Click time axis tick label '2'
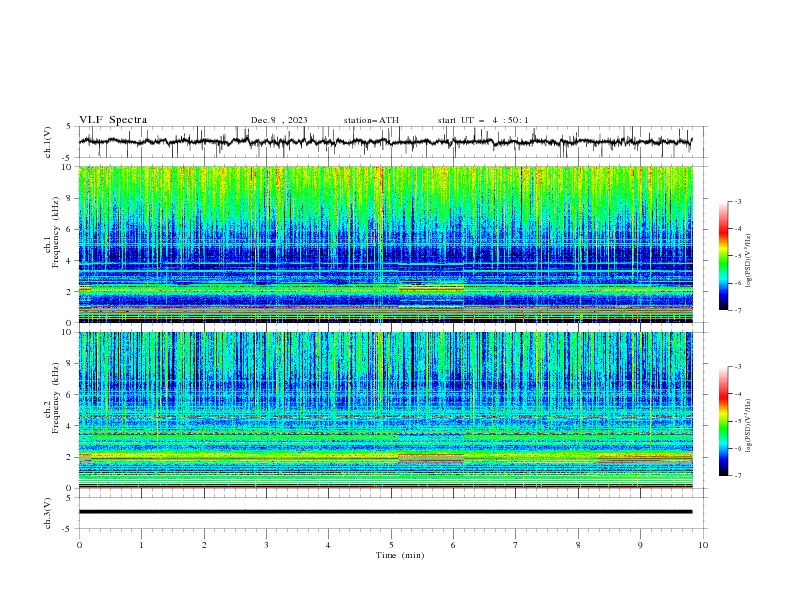Viewport: 792px width, 612px height. click(204, 545)
